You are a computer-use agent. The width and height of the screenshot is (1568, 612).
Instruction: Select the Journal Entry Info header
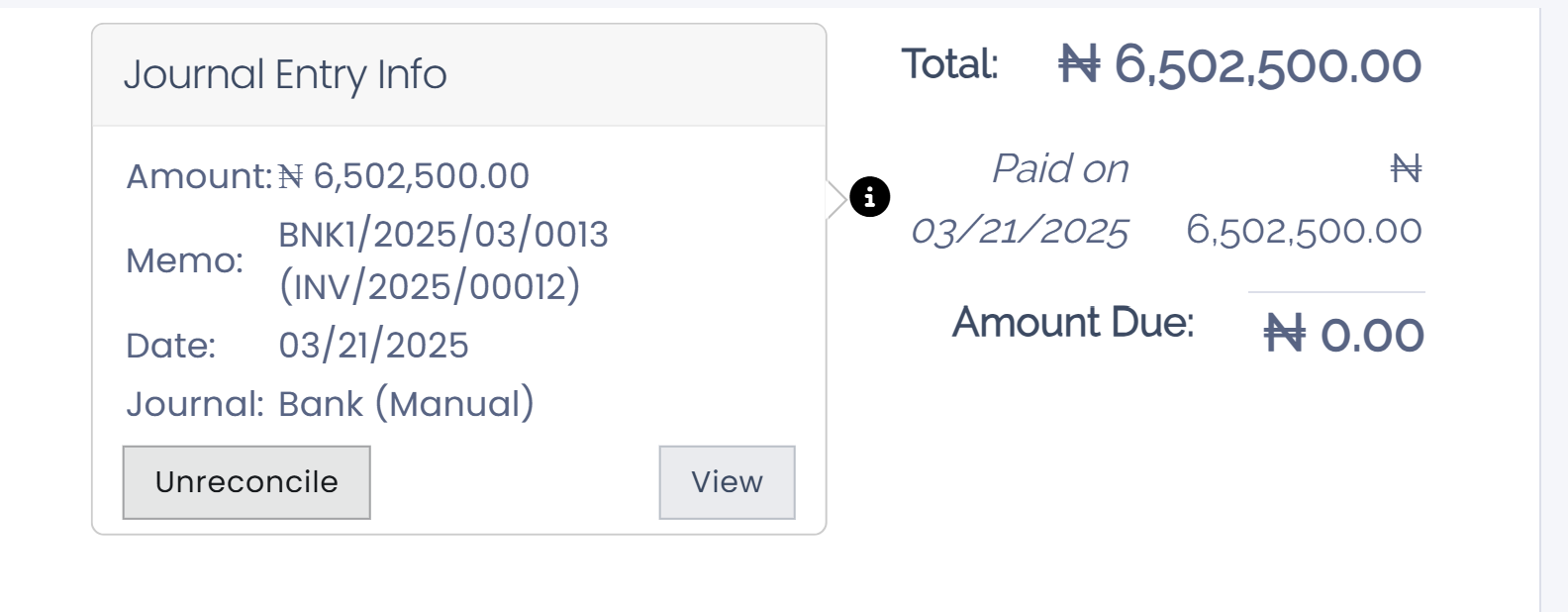286,74
